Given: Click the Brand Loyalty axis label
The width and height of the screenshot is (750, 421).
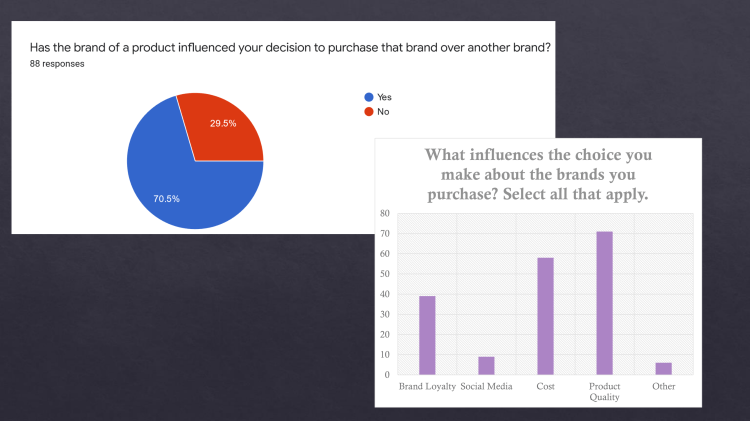Looking at the screenshot, I should point(427,386).
